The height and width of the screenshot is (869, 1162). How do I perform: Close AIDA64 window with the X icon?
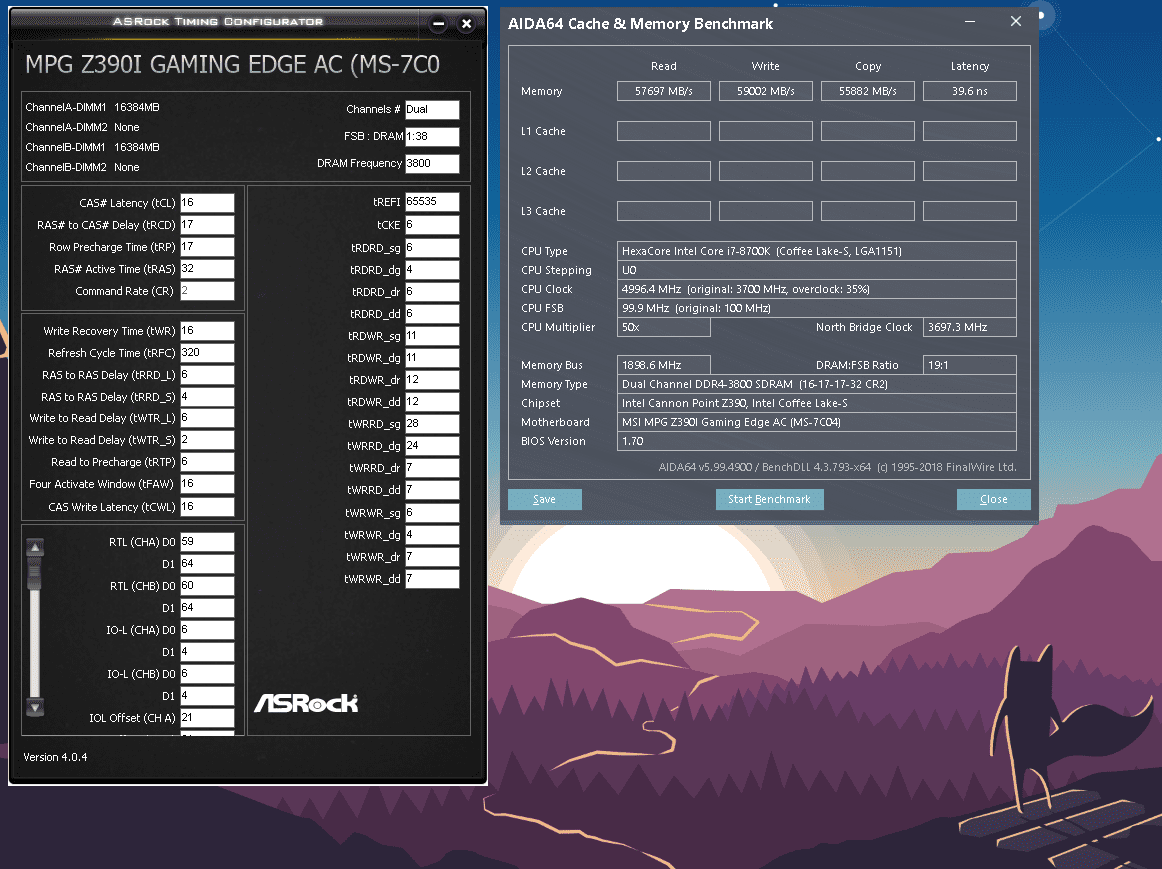pyautogui.click(x=1015, y=21)
